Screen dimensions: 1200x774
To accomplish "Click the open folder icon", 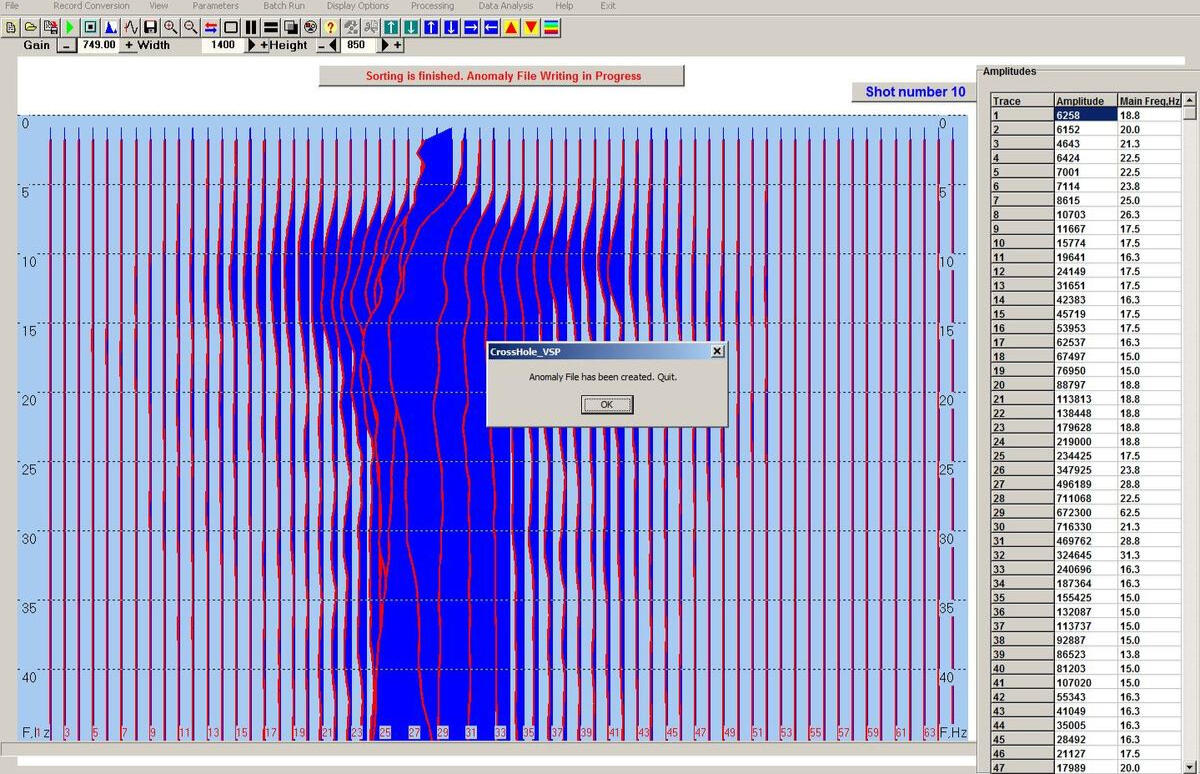I will (30, 27).
